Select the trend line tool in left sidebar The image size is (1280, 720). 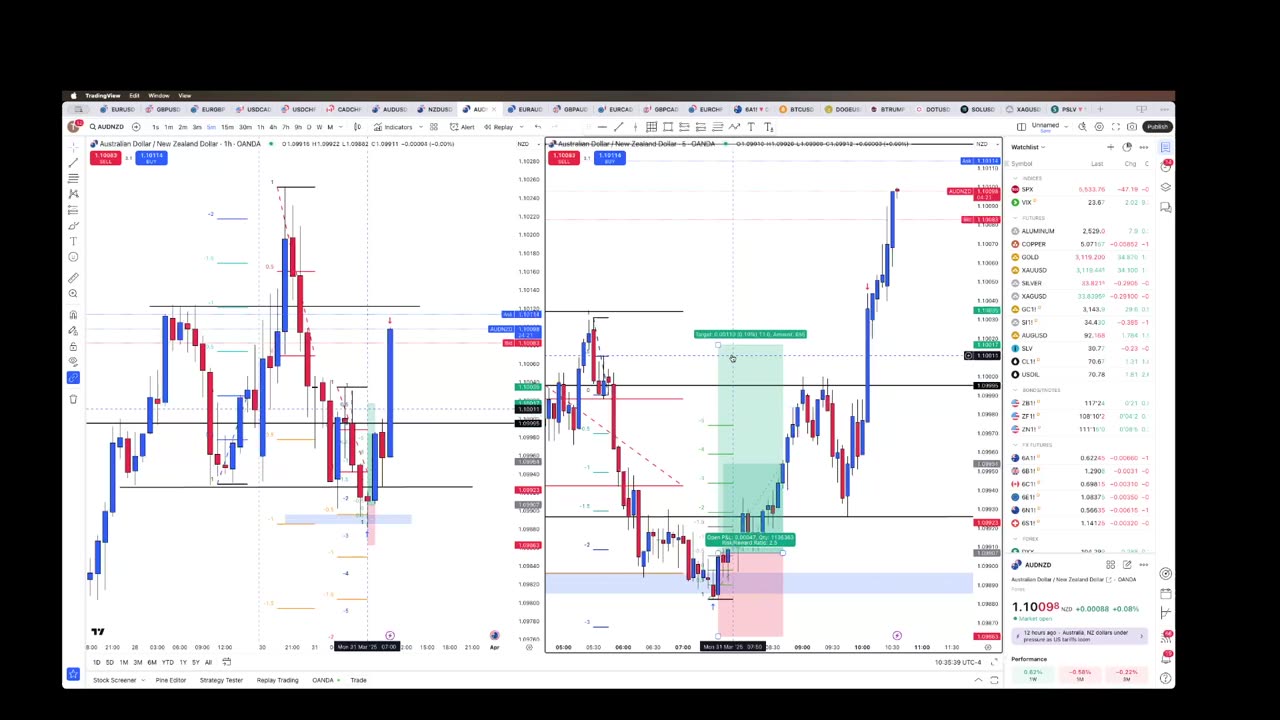coord(73,162)
